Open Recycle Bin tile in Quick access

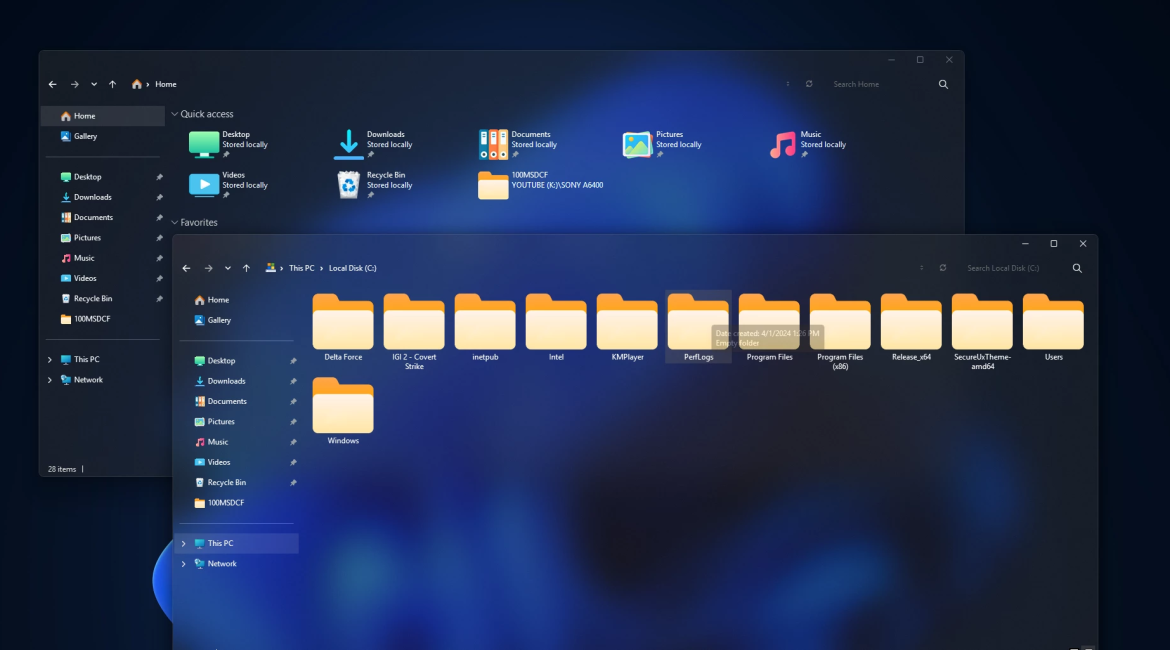point(349,185)
